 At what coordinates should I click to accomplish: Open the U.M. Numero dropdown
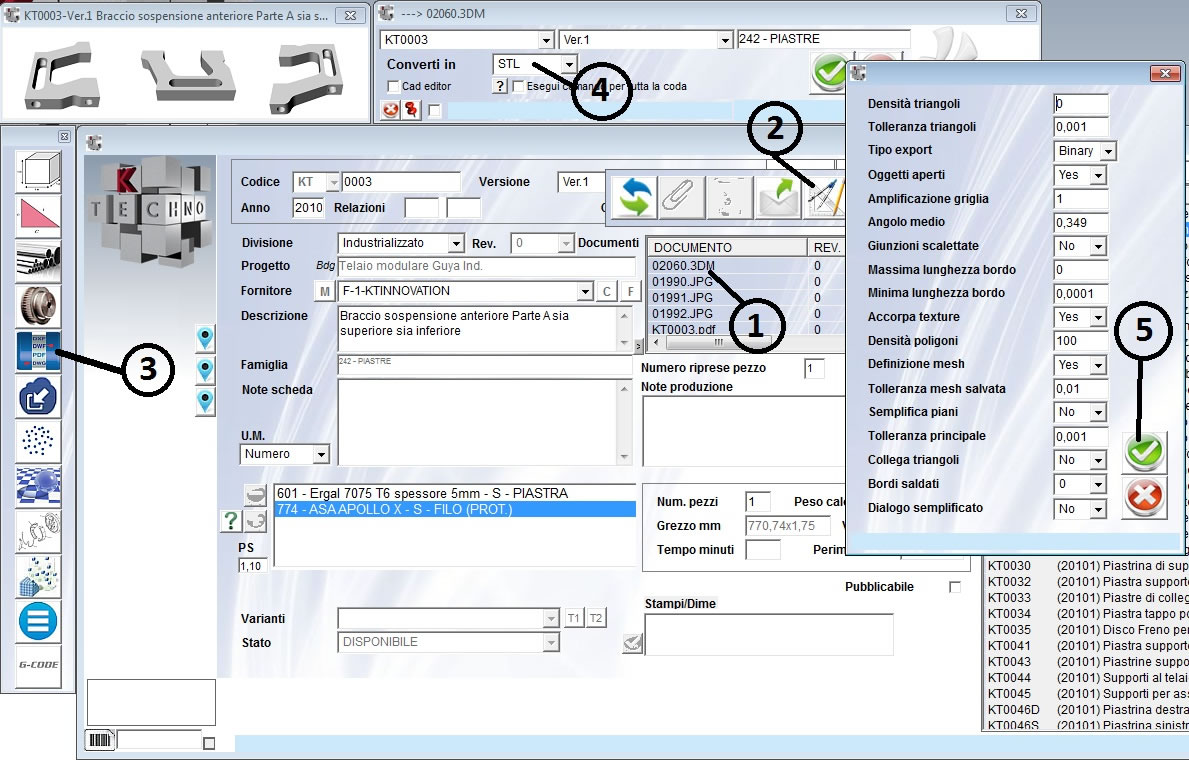[x=322, y=454]
